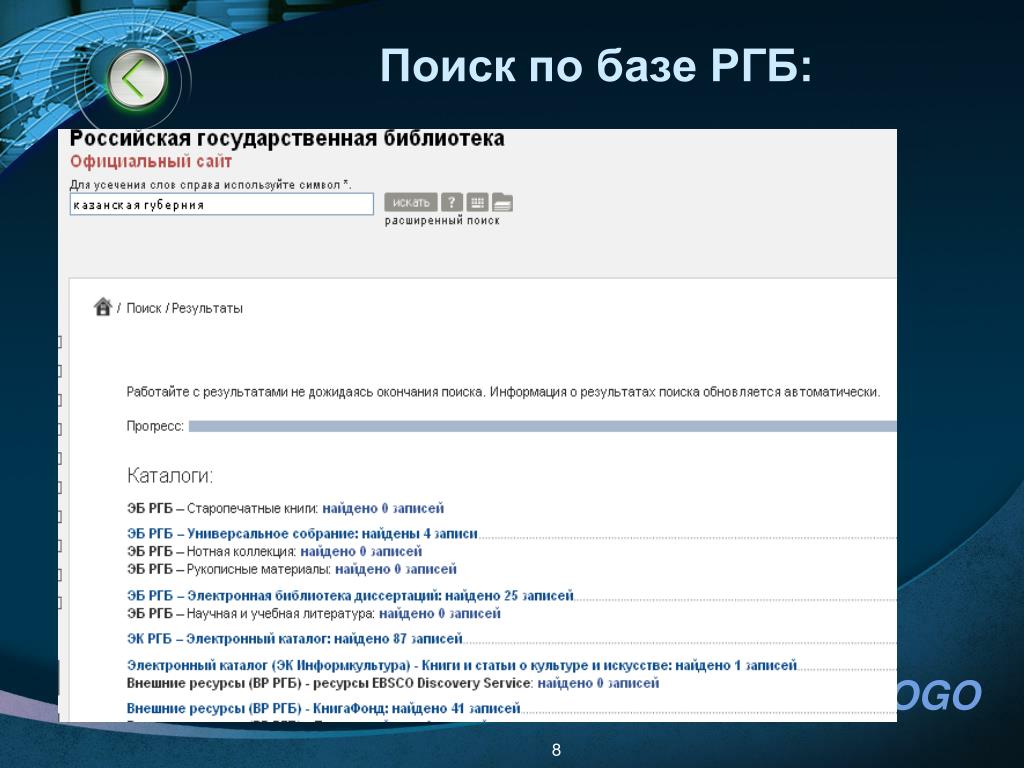1024x768 pixels.
Task: Click Российская государственная библиотека title
Action: click(x=287, y=138)
